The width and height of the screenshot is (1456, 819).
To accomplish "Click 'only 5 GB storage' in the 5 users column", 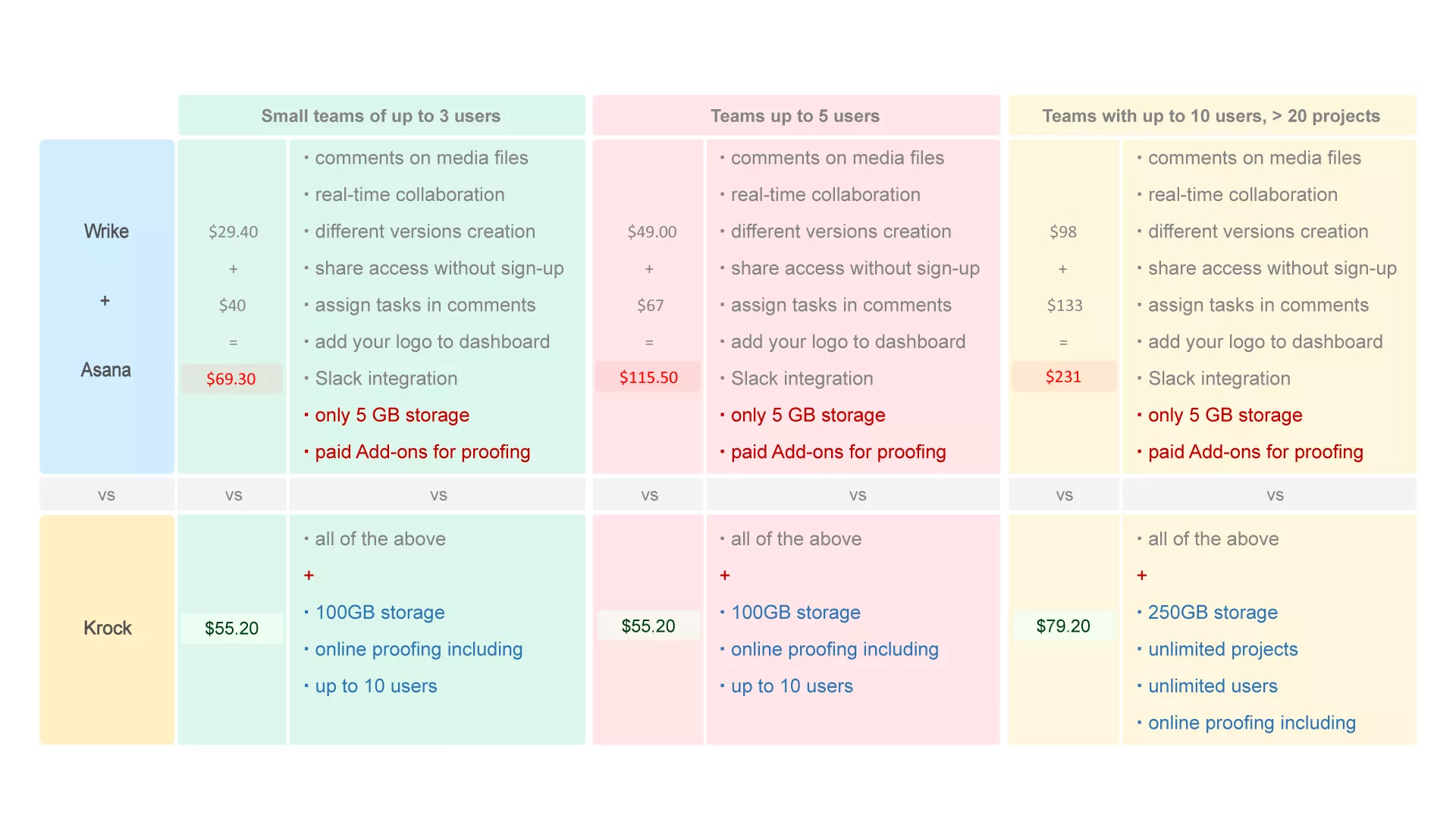I will 808,415.
